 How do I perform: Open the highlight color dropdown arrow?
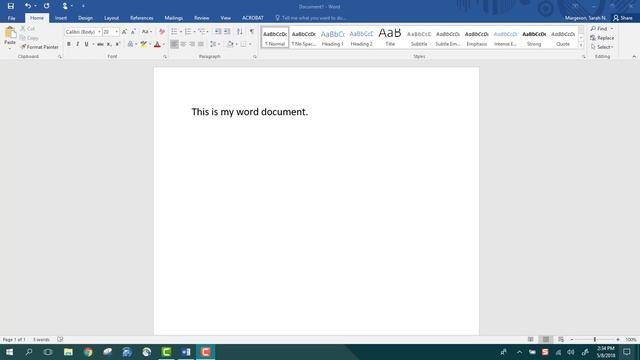pyautogui.click(x=150, y=44)
